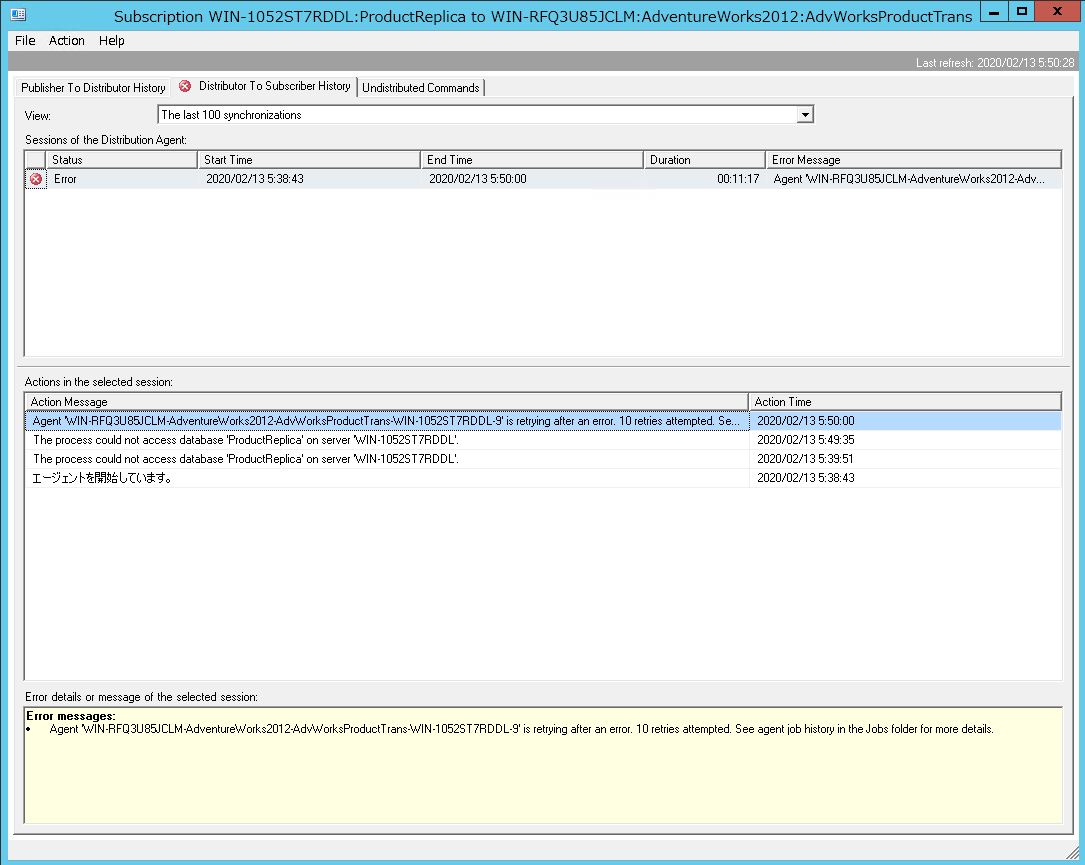Maximize the subscription window
1085x865 pixels.
(x=1021, y=12)
